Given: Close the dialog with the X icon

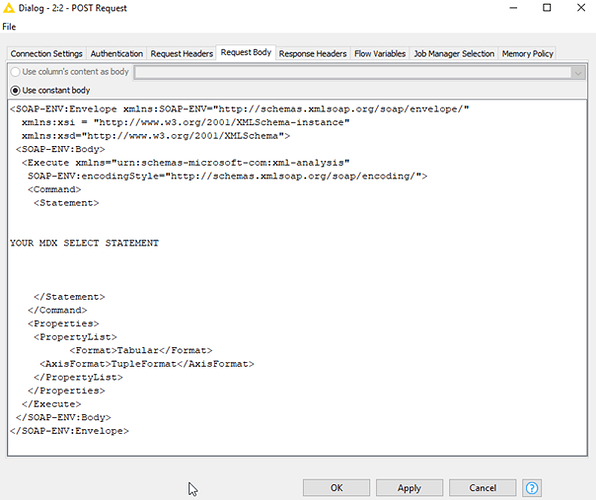Looking at the screenshot, I should pyautogui.click(x=581, y=8).
